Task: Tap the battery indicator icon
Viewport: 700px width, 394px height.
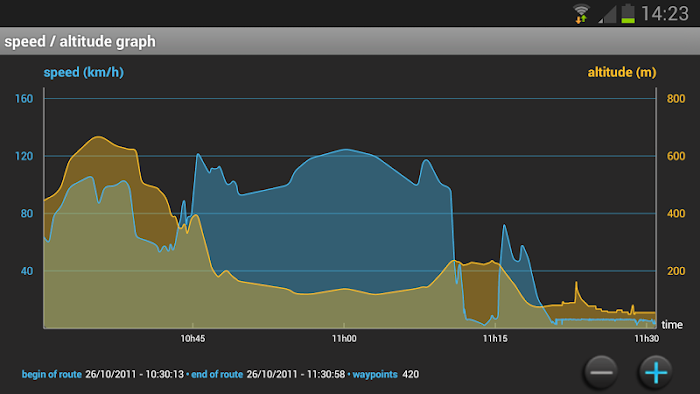Action: tap(628, 13)
